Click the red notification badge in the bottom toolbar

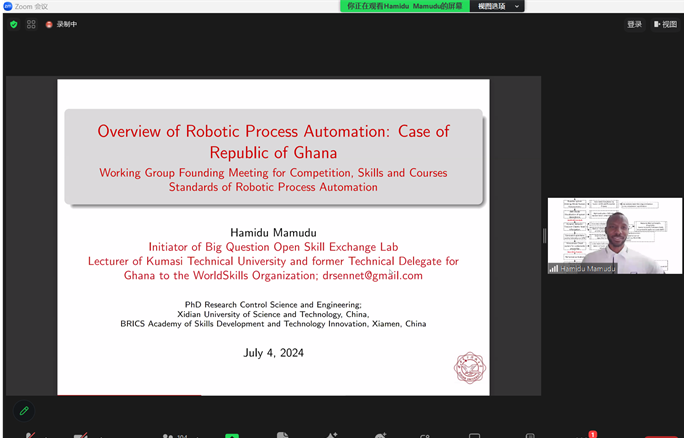pyautogui.click(x=592, y=434)
